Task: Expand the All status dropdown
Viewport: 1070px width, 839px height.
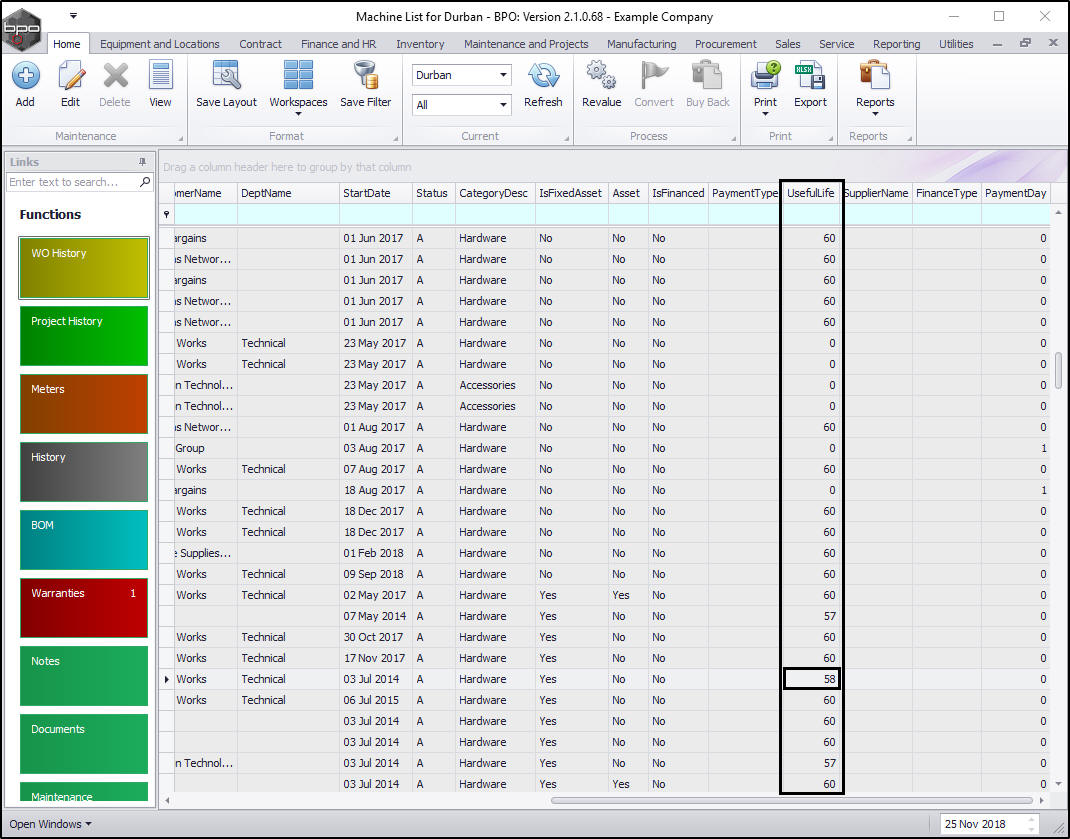Action: pos(502,105)
